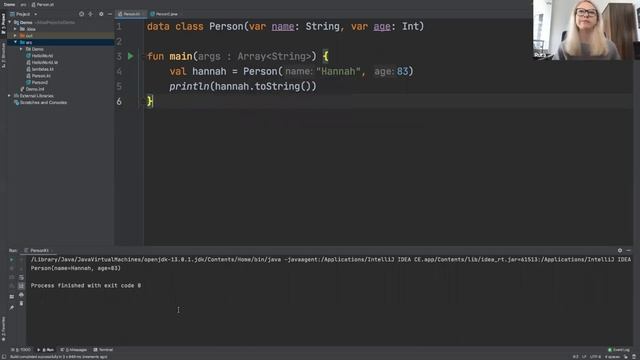Open the Terminal tool window tab
The width and height of the screenshot is (640, 360).
103,350
